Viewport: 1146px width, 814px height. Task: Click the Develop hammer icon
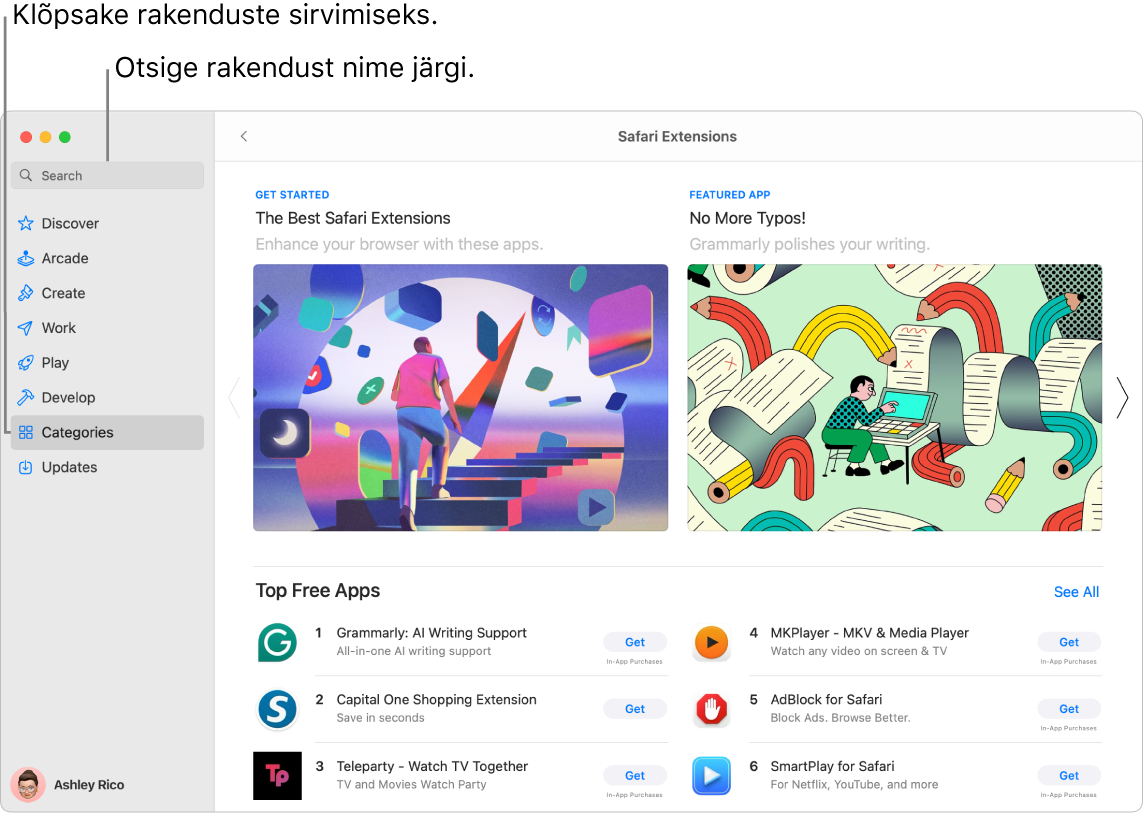tap(27, 397)
